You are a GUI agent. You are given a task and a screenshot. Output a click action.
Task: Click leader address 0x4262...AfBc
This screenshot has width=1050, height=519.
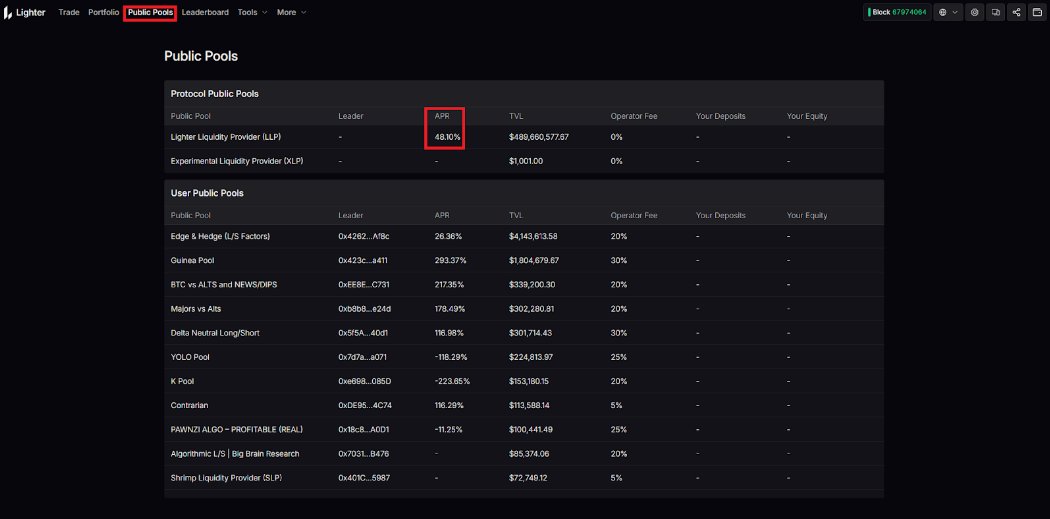(x=364, y=236)
